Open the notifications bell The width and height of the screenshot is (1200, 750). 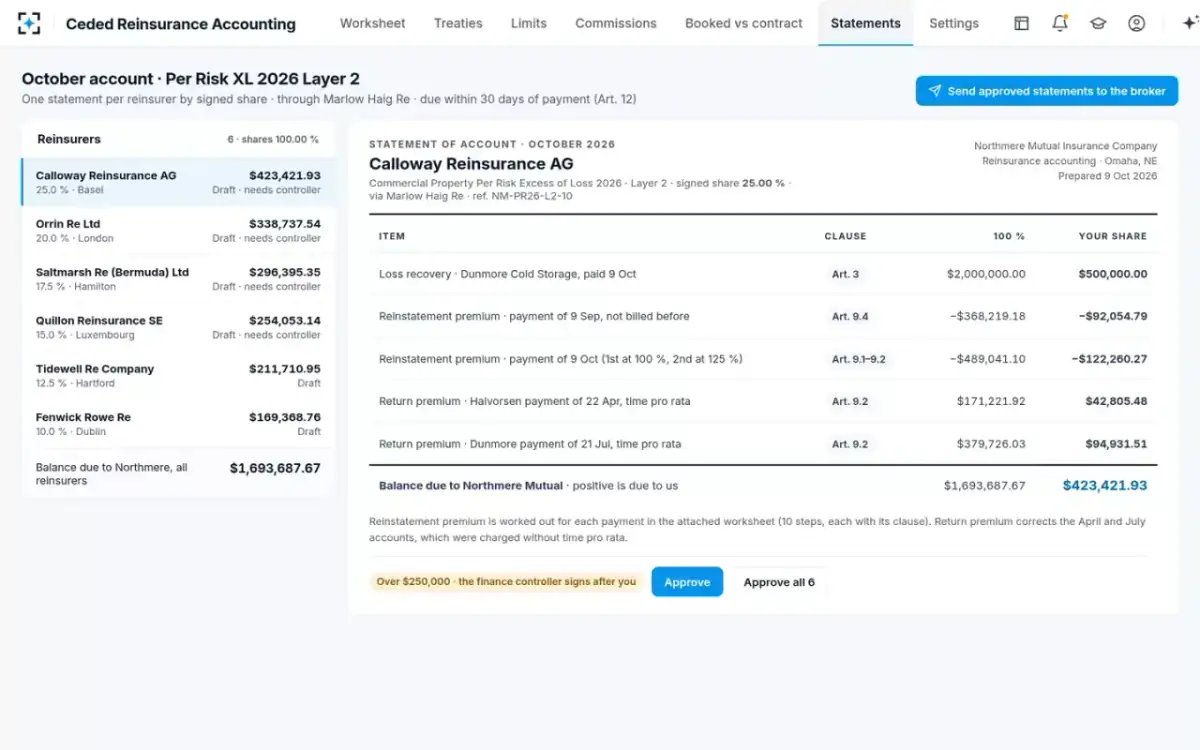pos(1060,23)
